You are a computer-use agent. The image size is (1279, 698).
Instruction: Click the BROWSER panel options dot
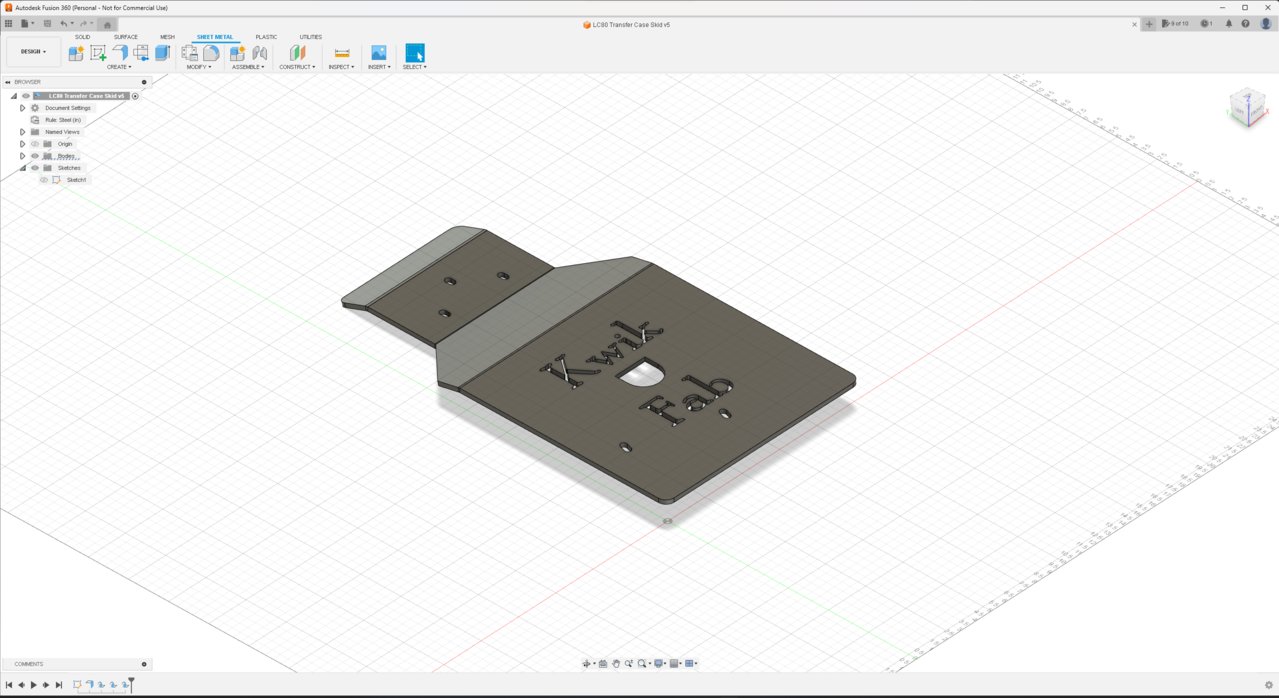coord(144,82)
